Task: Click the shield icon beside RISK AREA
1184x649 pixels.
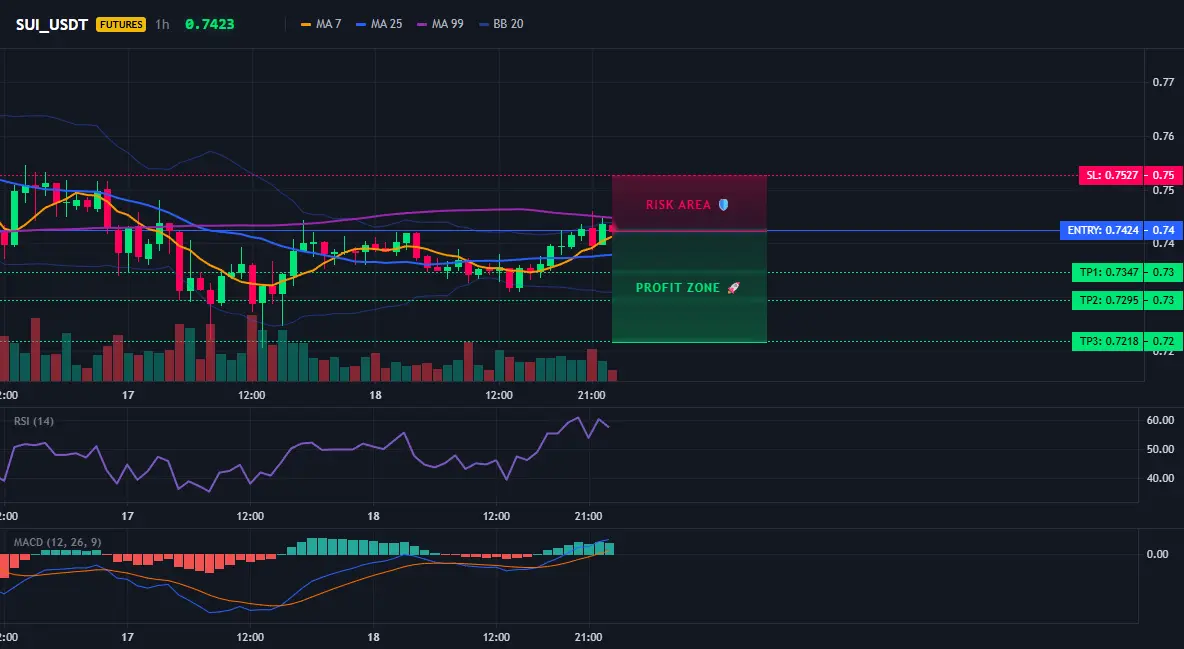Action: [723, 205]
